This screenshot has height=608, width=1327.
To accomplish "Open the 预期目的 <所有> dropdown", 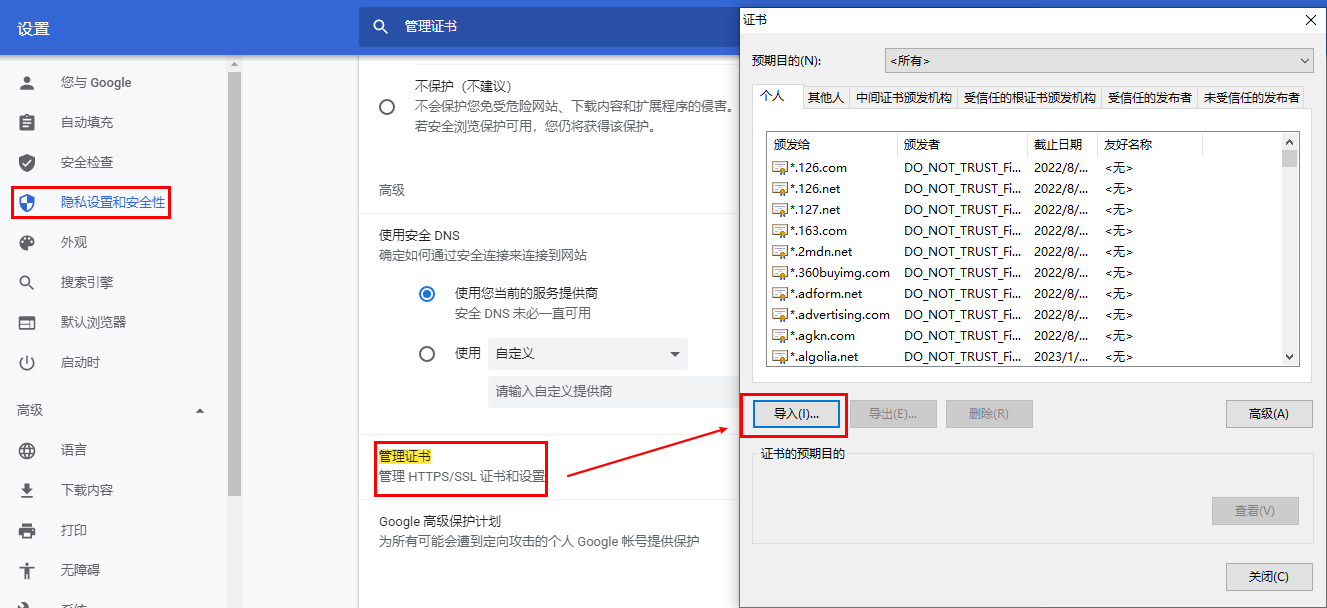I will pyautogui.click(x=1099, y=61).
